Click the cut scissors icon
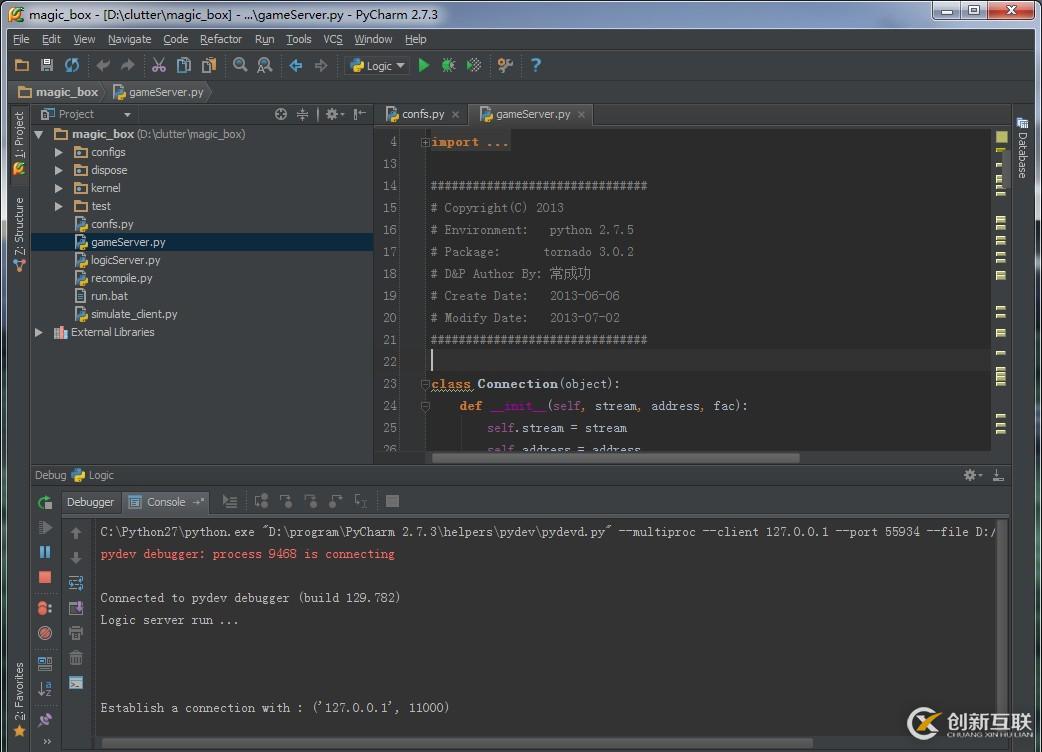 click(x=158, y=65)
